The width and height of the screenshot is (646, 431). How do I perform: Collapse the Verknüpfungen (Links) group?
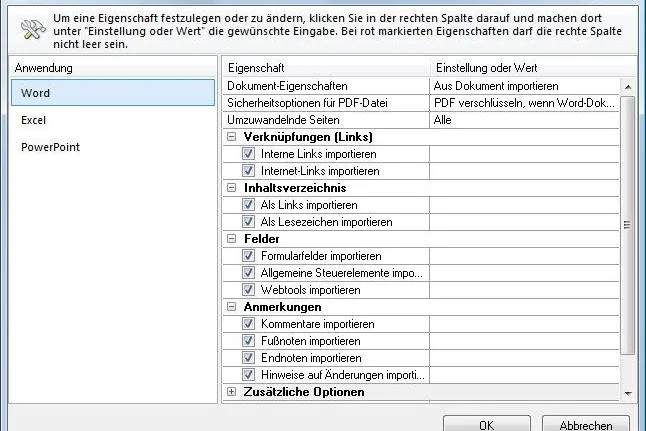pos(232,137)
